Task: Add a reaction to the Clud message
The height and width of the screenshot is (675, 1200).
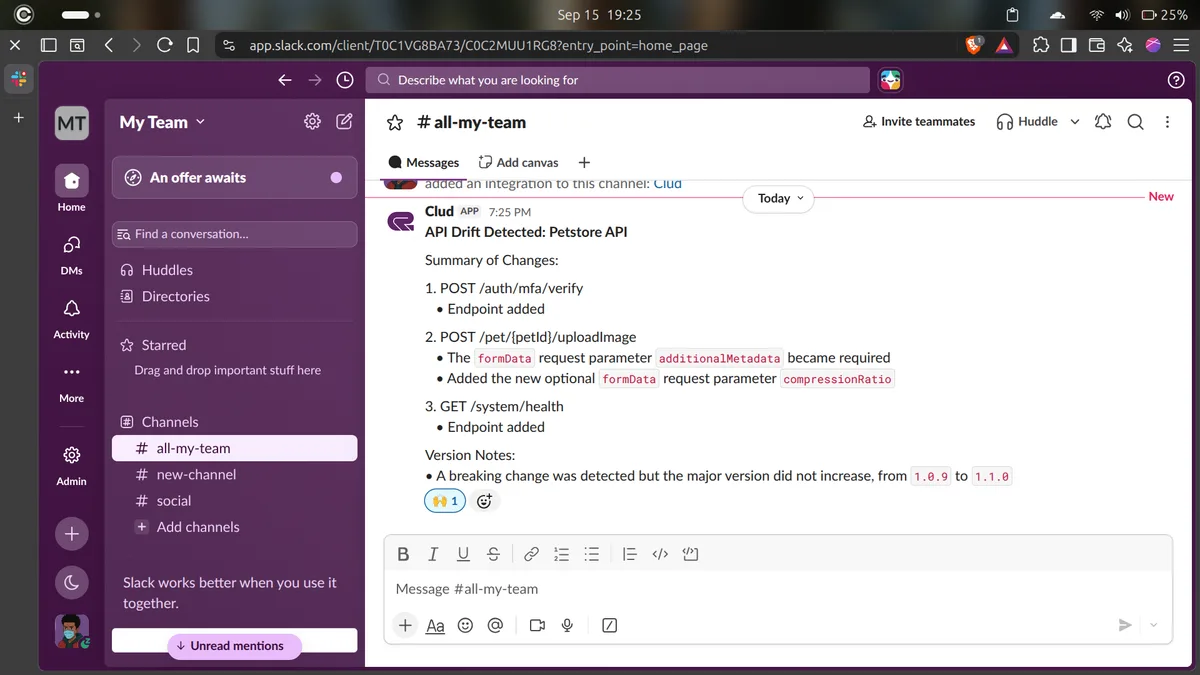Action: [485, 501]
